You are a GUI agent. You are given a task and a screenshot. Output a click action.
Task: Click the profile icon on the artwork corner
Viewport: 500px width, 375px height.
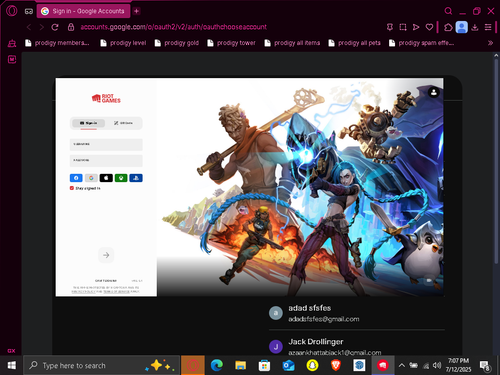point(434,92)
